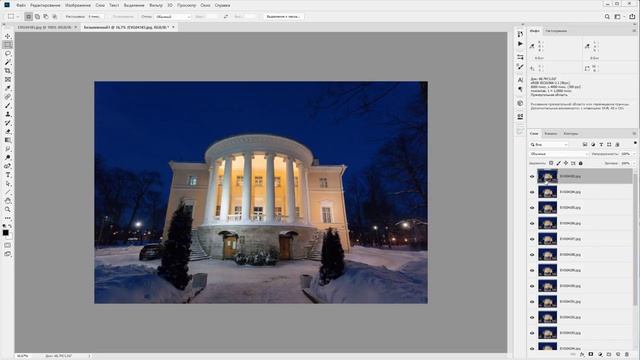Open the Character panel icon

coord(520,80)
